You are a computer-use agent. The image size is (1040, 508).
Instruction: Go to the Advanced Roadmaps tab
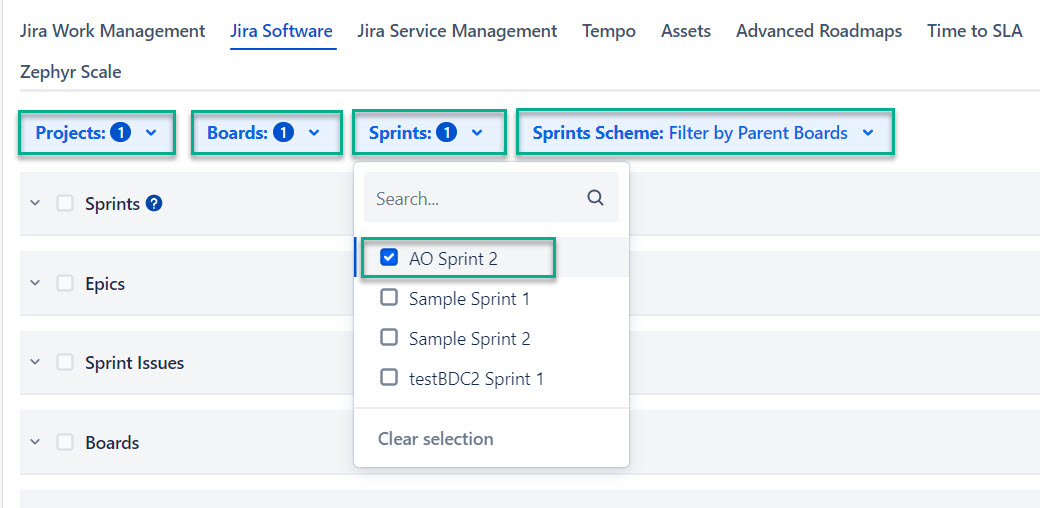[x=818, y=31]
